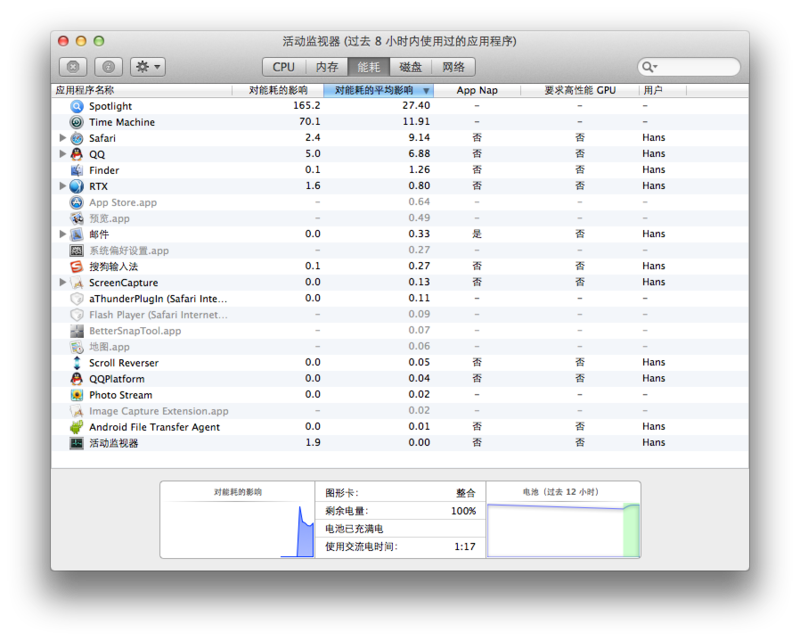This screenshot has height=641, width=800.
Task: Select the Spotlight energy value 165.2
Action: point(307,106)
